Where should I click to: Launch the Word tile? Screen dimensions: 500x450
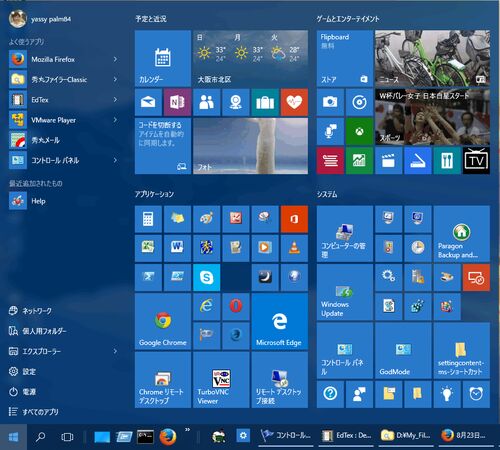177,248
